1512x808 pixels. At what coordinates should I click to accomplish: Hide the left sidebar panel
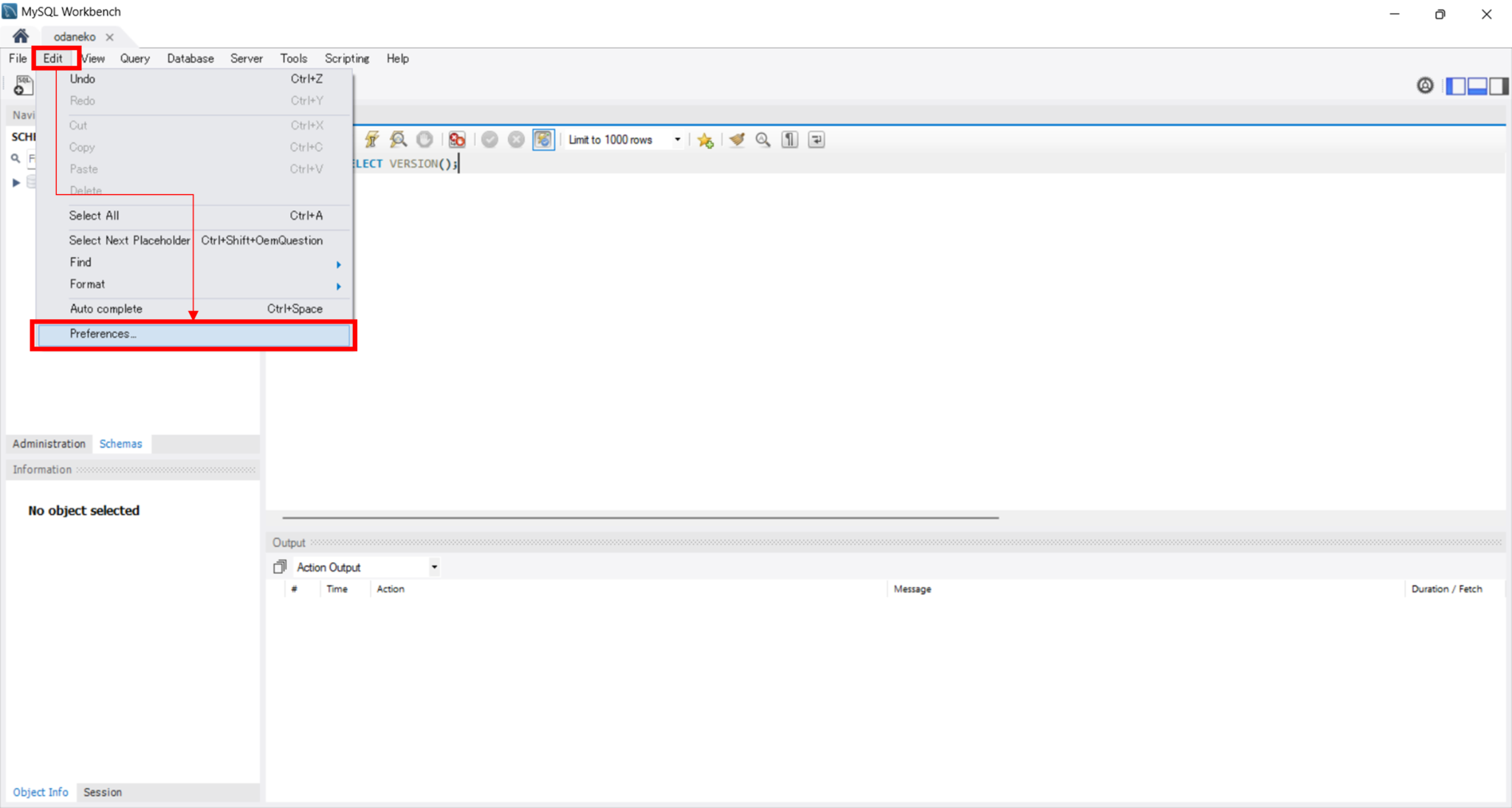pyautogui.click(x=1455, y=86)
